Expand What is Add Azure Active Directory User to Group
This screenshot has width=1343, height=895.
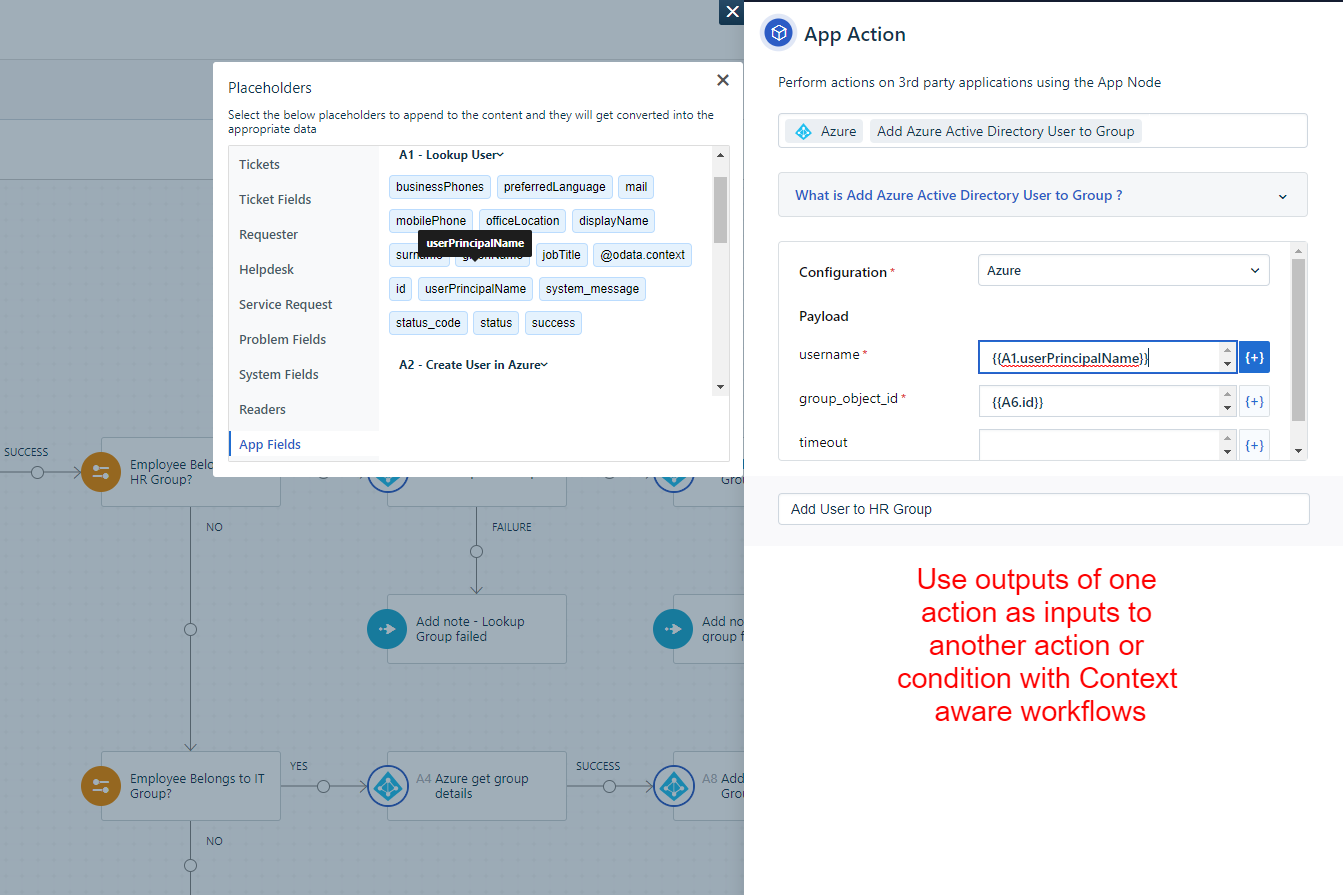1042,195
